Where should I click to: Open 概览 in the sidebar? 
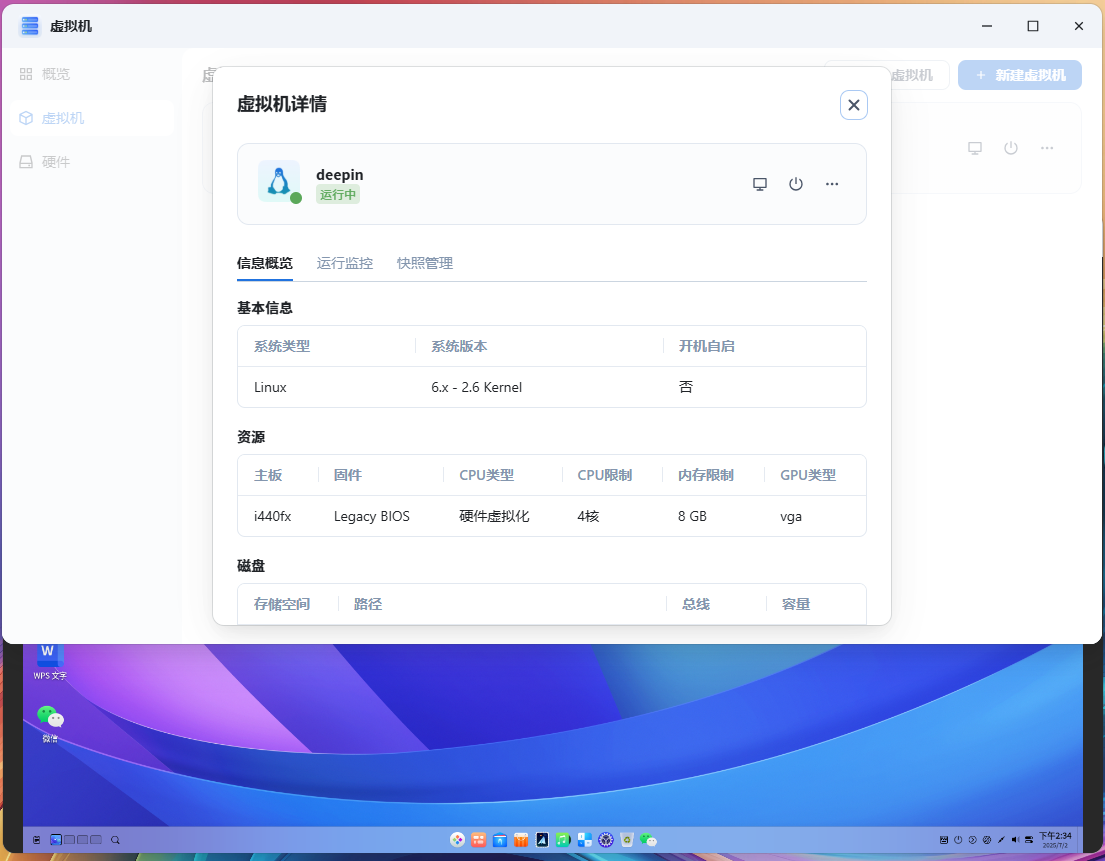click(x=56, y=74)
